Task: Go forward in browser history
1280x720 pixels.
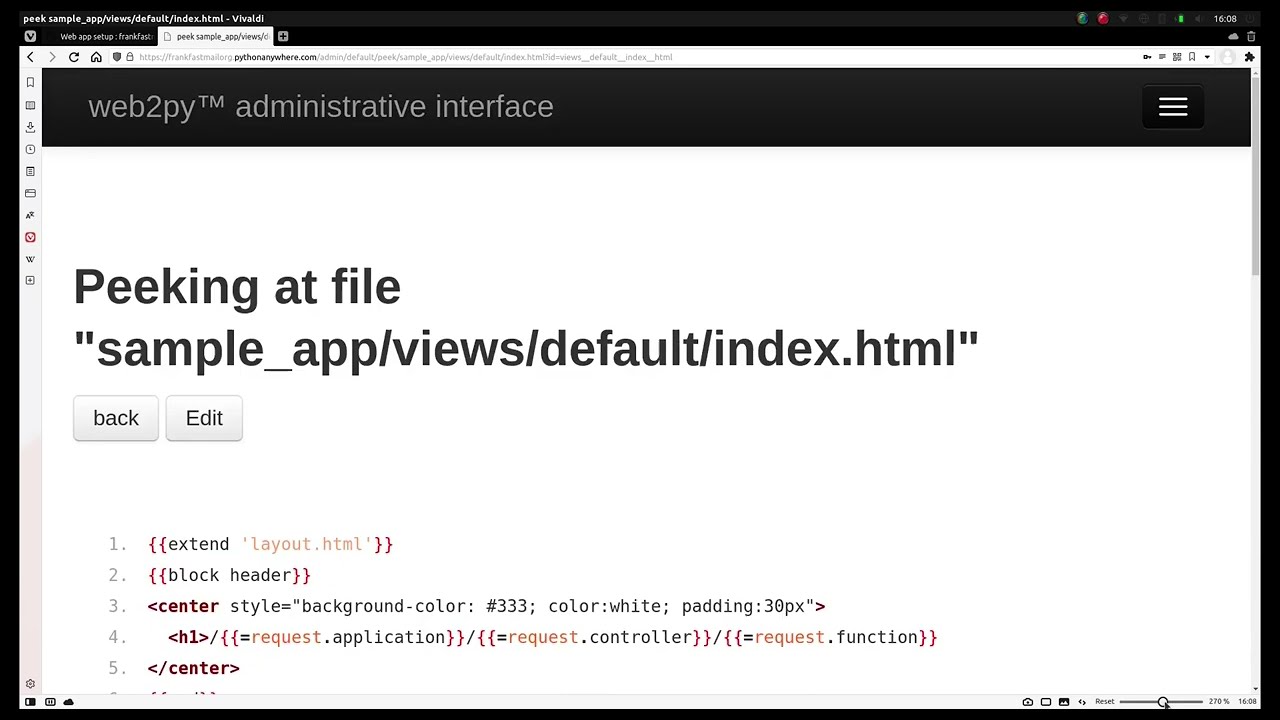Action: (x=52, y=57)
